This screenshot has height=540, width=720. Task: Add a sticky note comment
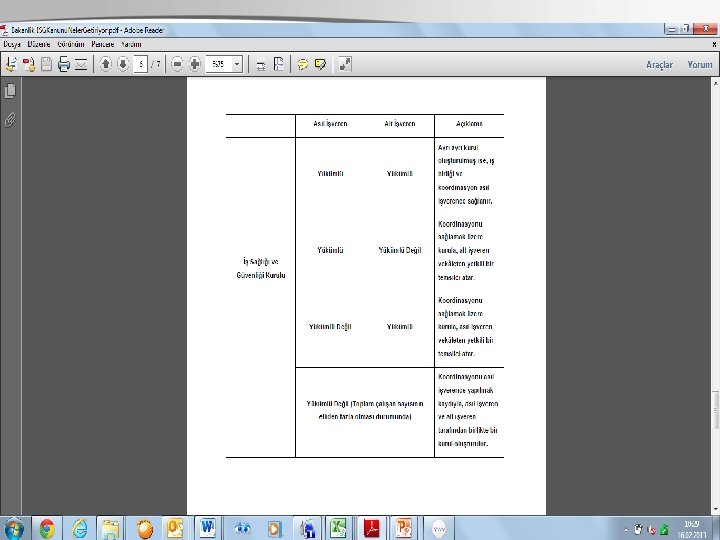click(303, 64)
